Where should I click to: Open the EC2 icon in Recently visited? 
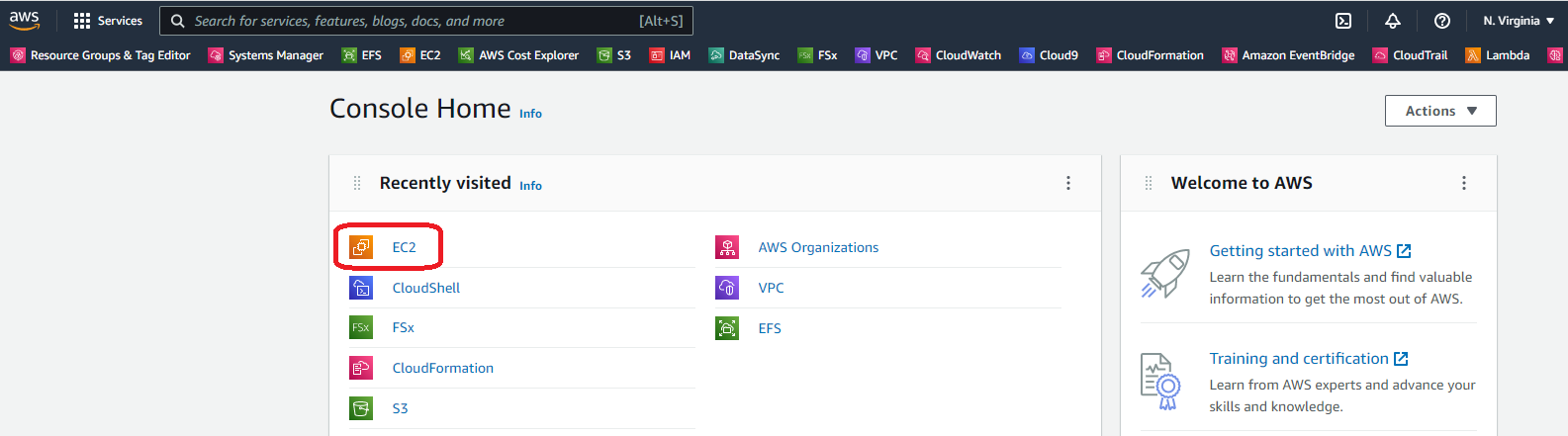point(361,247)
